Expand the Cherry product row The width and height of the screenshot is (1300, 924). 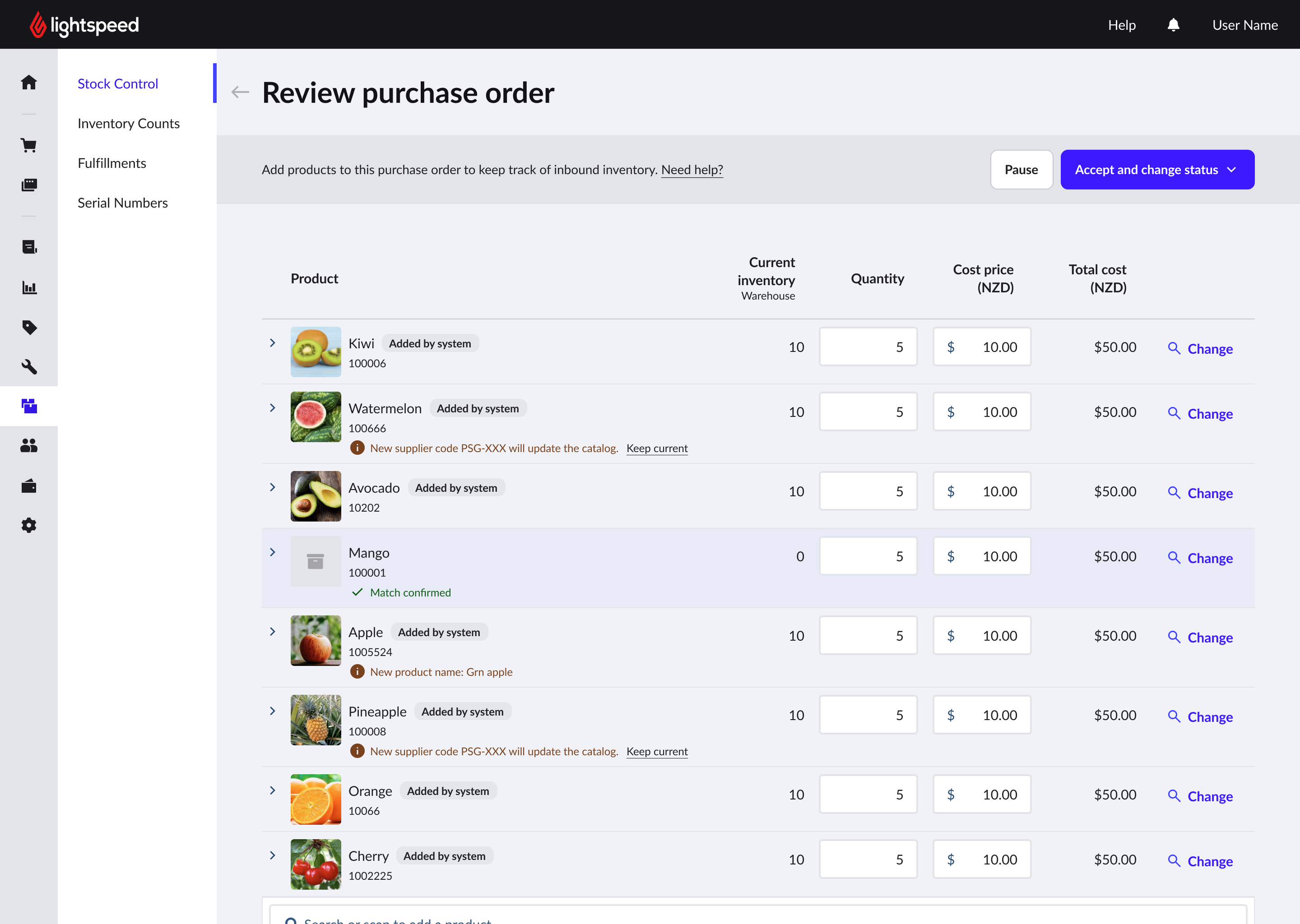coord(273,855)
